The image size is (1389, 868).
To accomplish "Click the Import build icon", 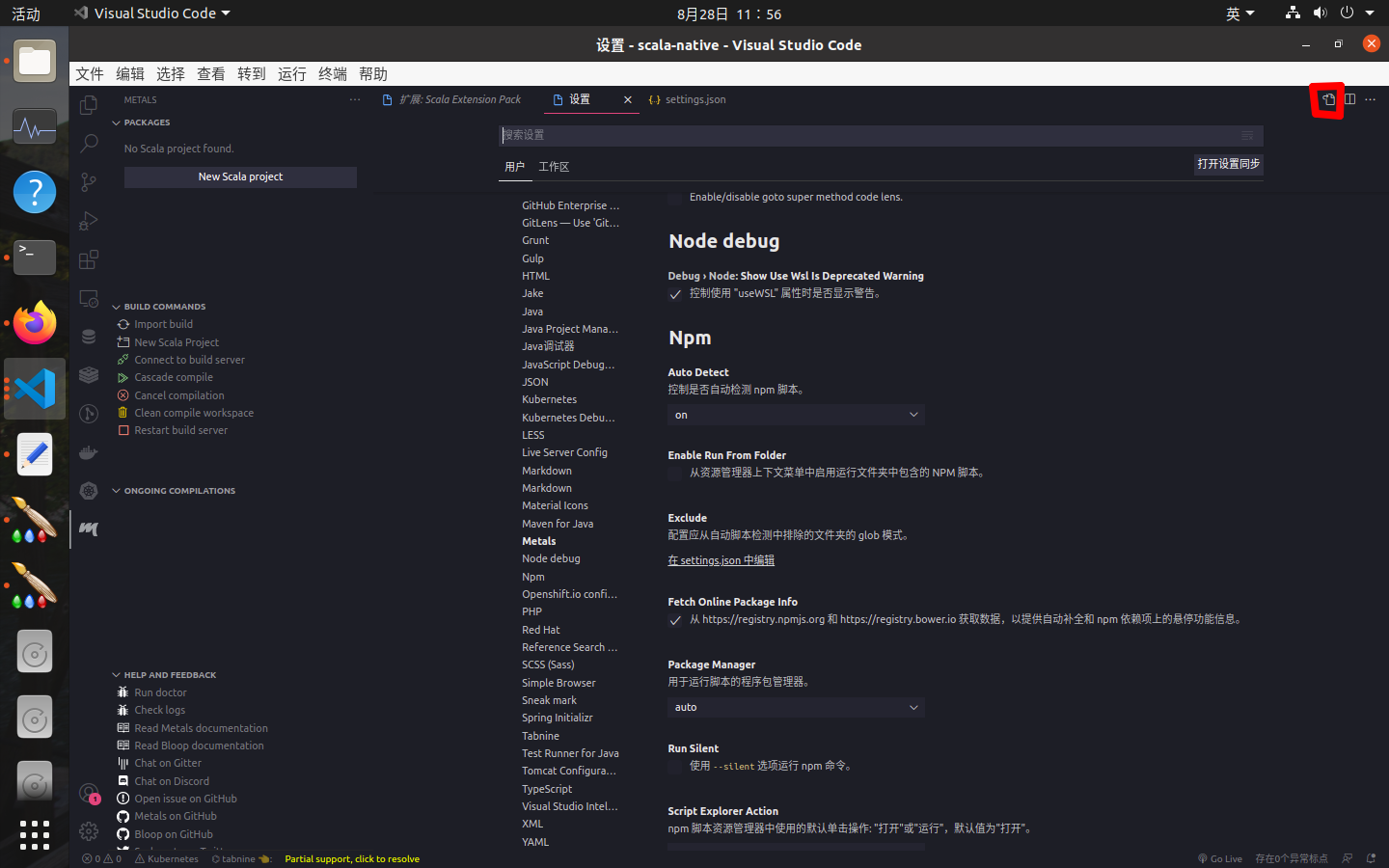I will point(123,324).
